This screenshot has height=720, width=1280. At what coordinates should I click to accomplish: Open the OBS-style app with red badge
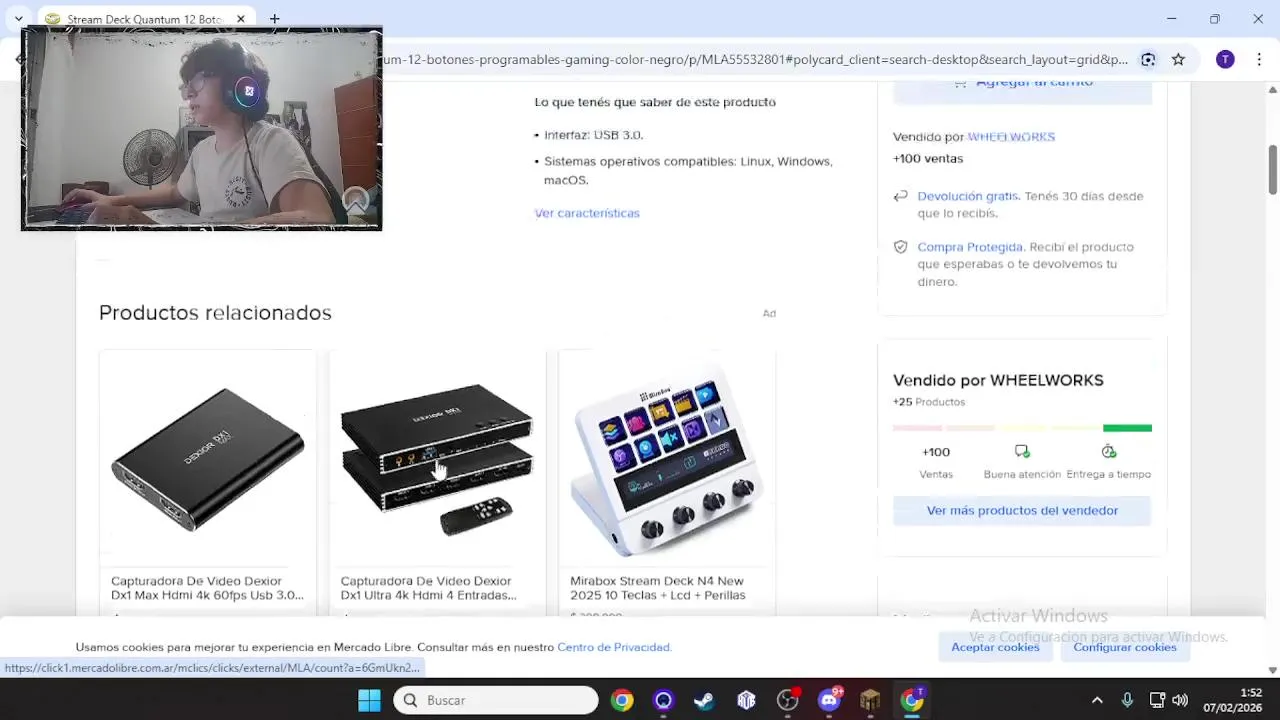[788, 700]
